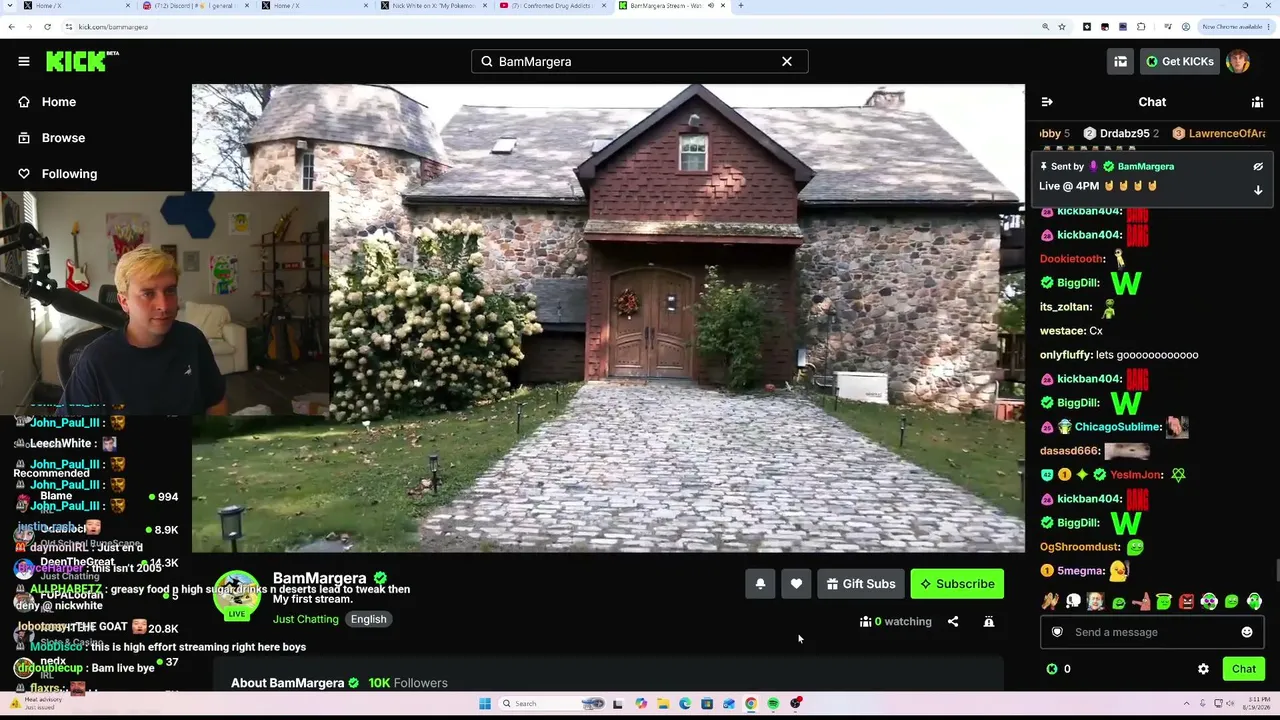Reload the page
The width and height of the screenshot is (1280, 720).
(x=47, y=27)
